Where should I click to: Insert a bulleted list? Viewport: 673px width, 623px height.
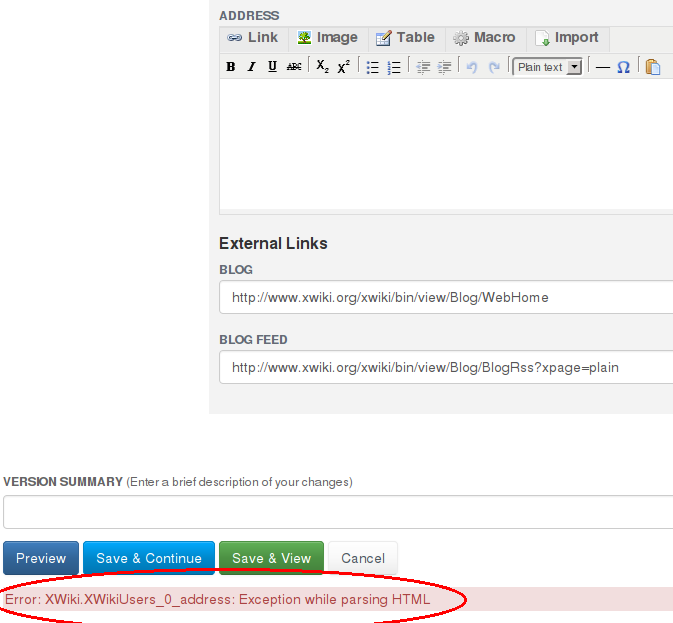[373, 67]
